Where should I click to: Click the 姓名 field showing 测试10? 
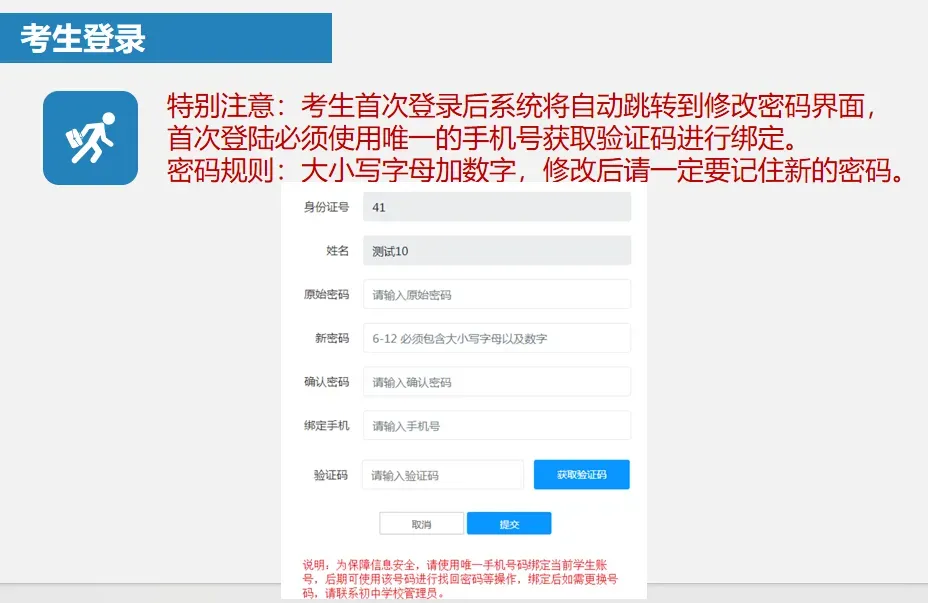click(497, 250)
